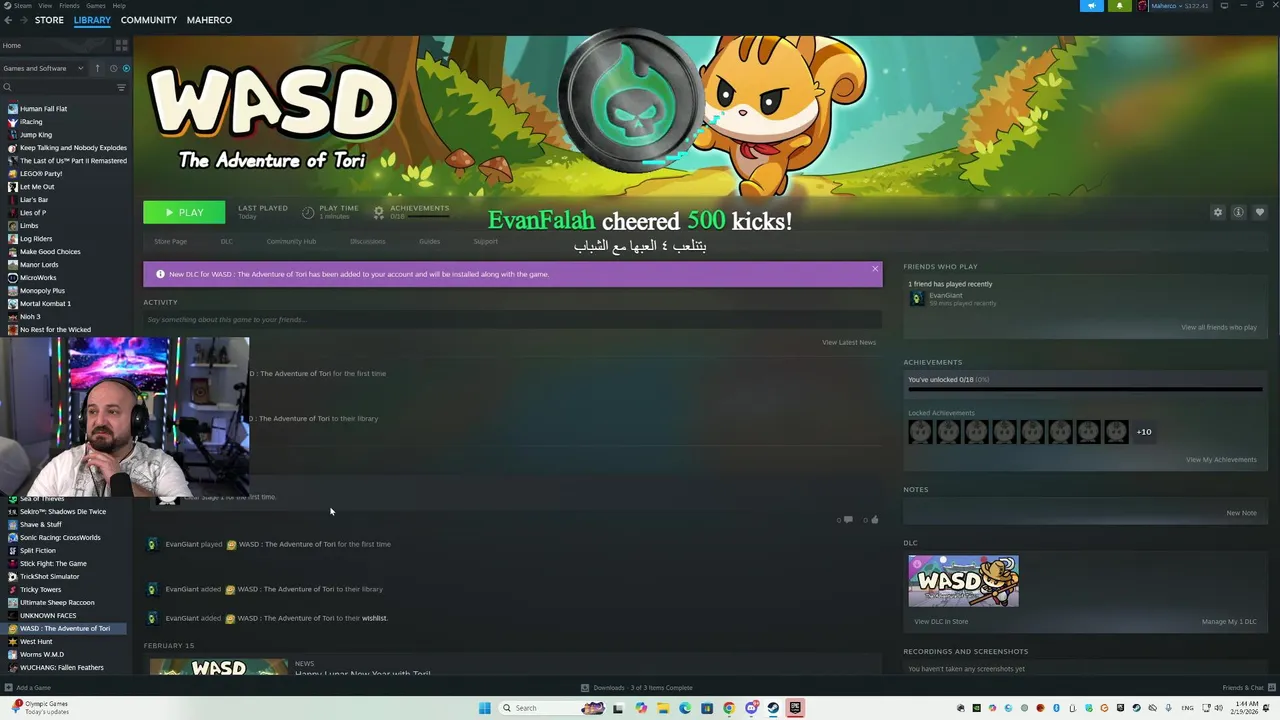The height and width of the screenshot is (720, 1280).
Task: Switch to Big Picture mode icon
Action: coord(1224,6)
